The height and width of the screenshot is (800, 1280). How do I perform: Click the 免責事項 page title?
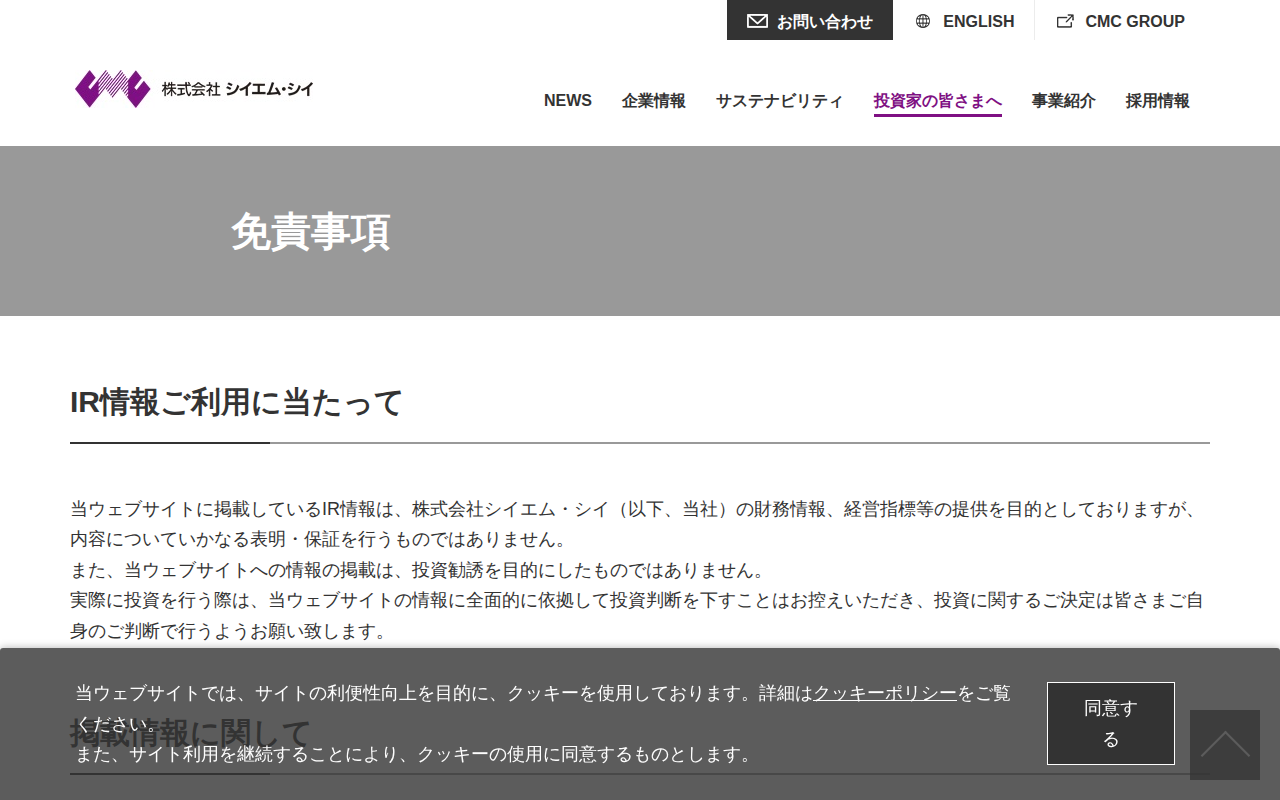tap(310, 232)
